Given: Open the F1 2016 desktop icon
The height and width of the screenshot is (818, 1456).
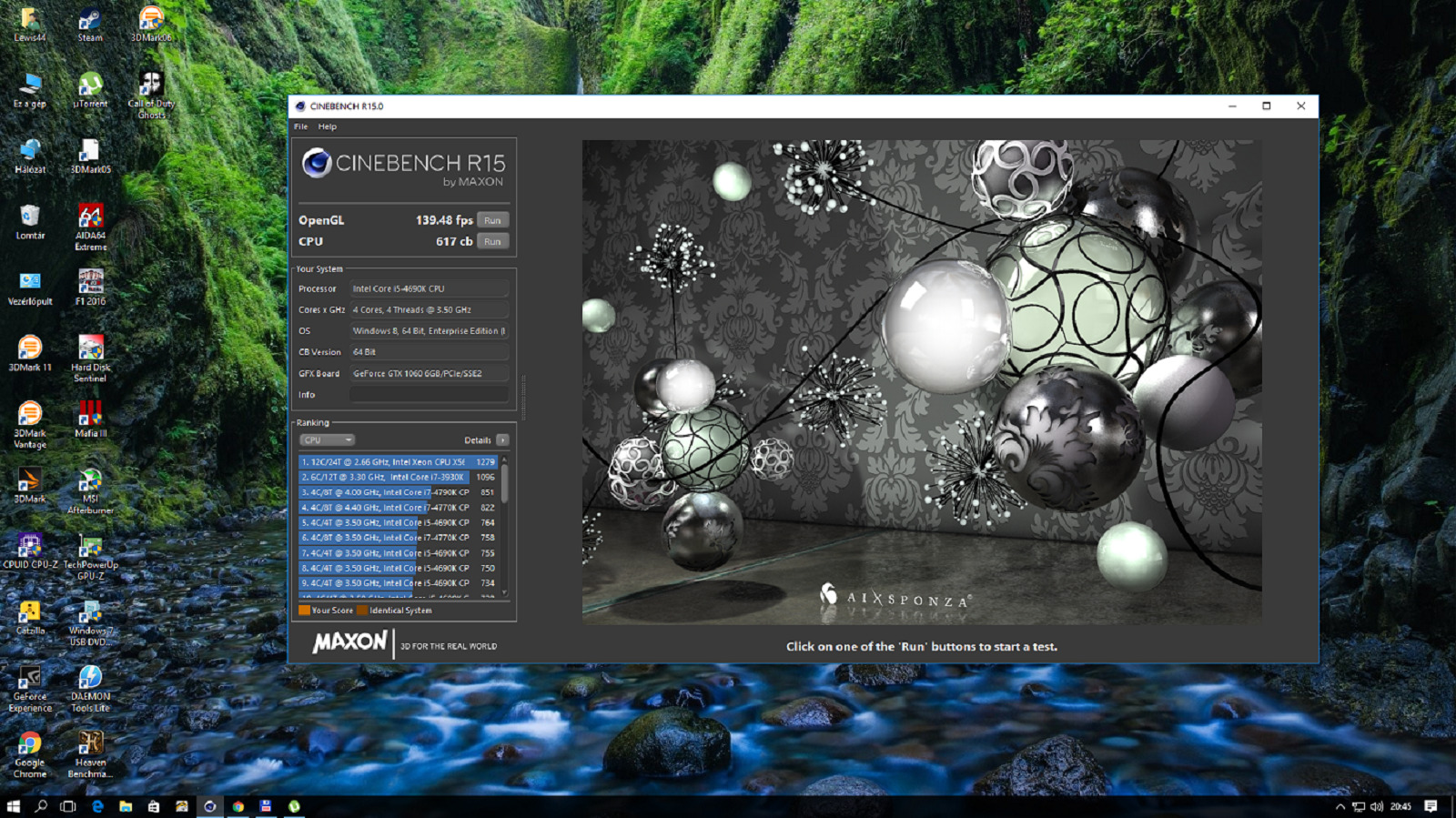Looking at the screenshot, I should pos(90,288).
